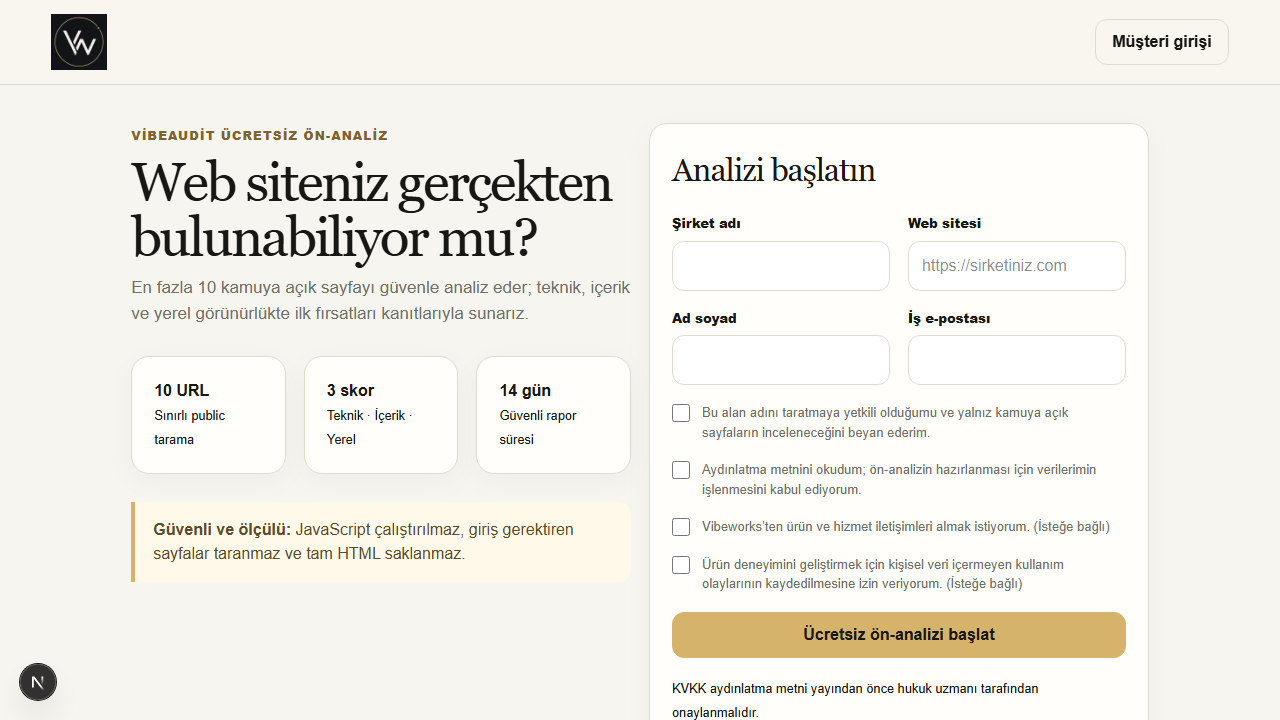Open the Next.js dev tools badge
Screen dimensions: 1280x720
pos(38,682)
